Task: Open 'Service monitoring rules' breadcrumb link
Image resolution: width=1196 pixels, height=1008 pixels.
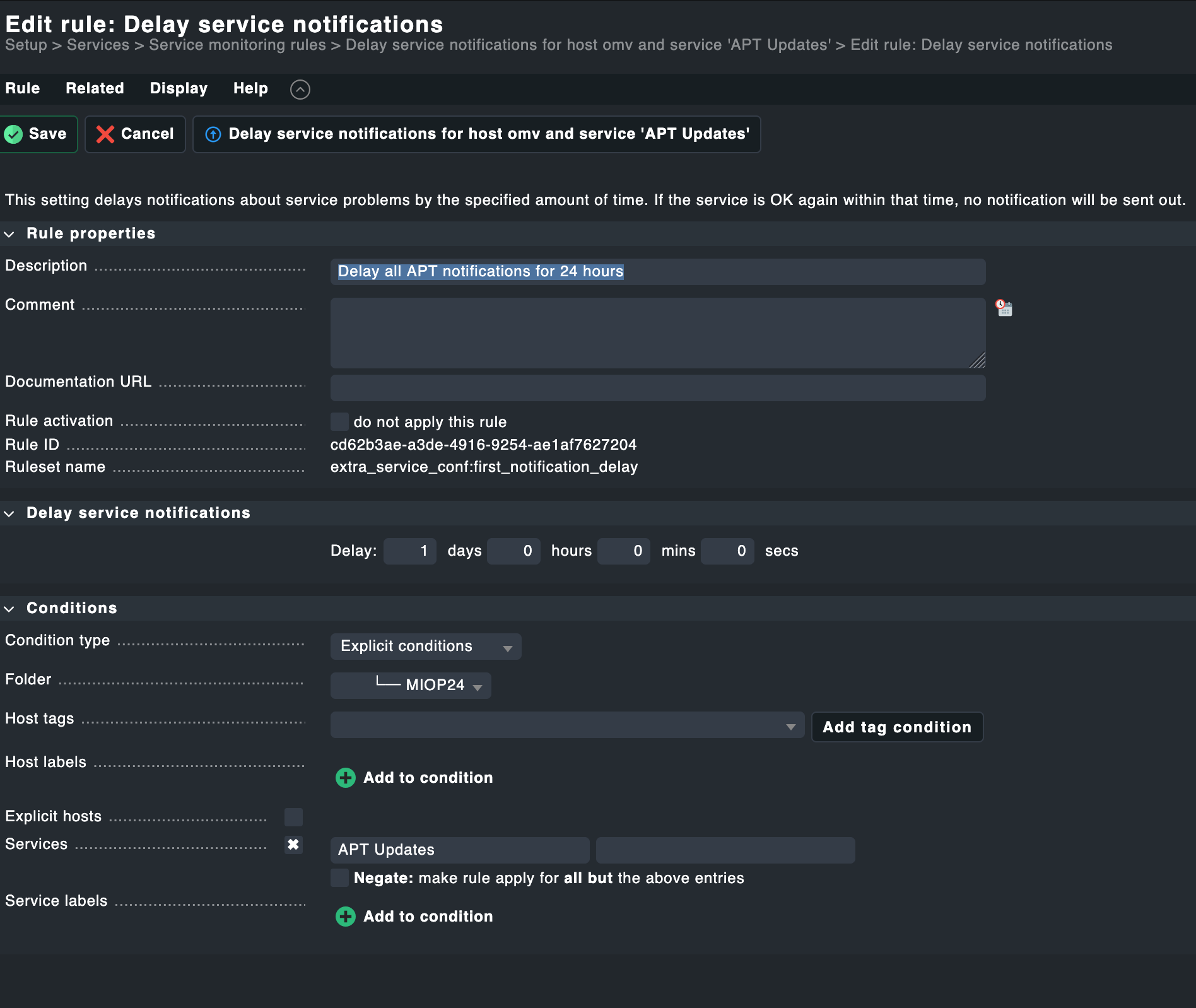Action: point(238,45)
